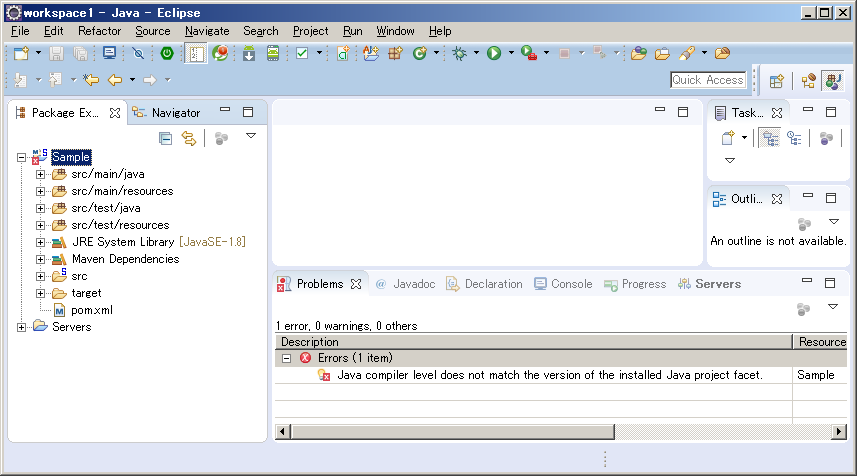The image size is (857, 476).
Task: Toggle Link with Editor in Package Explorer
Action: [x=189, y=138]
